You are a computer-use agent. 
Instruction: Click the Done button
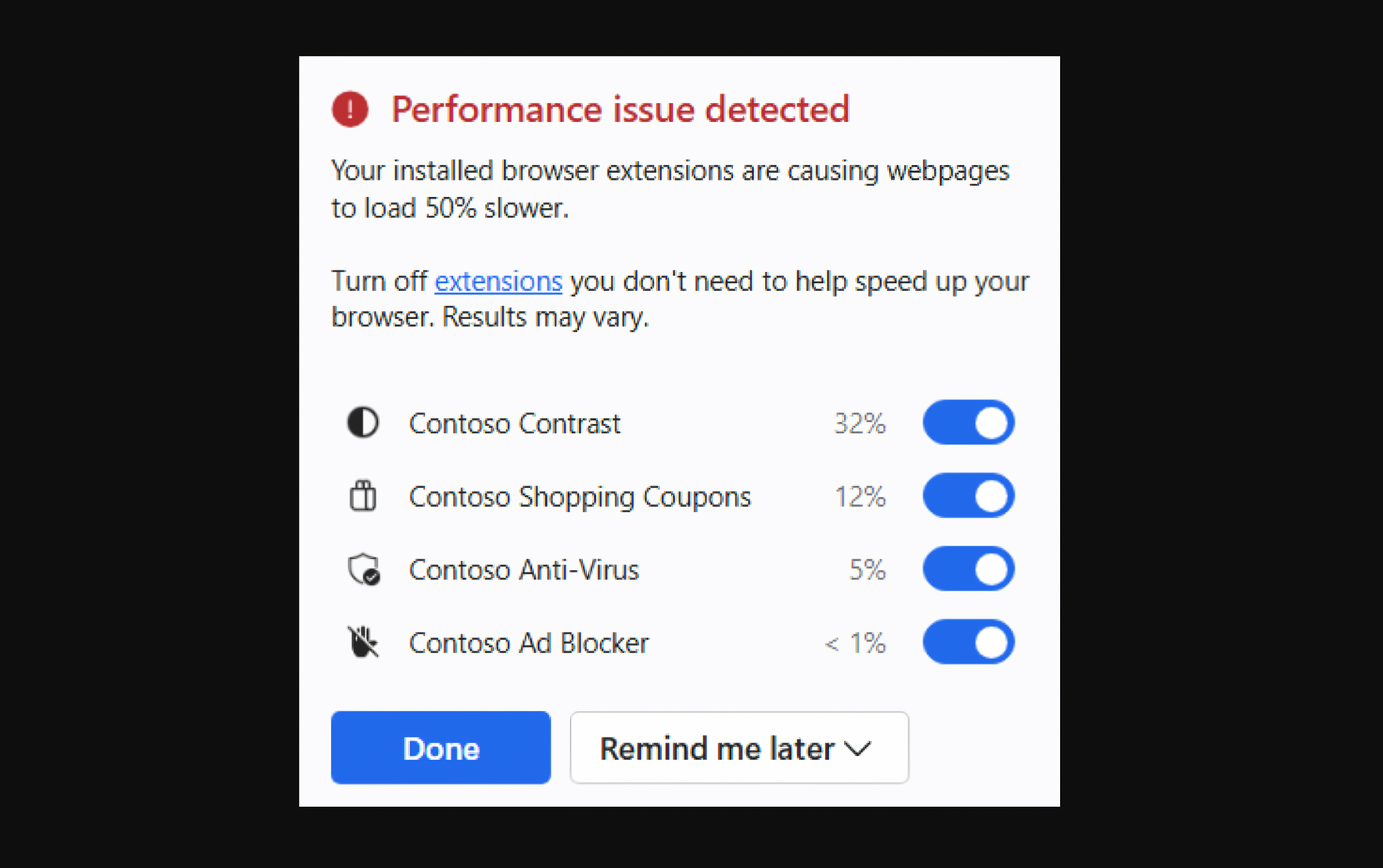point(440,748)
